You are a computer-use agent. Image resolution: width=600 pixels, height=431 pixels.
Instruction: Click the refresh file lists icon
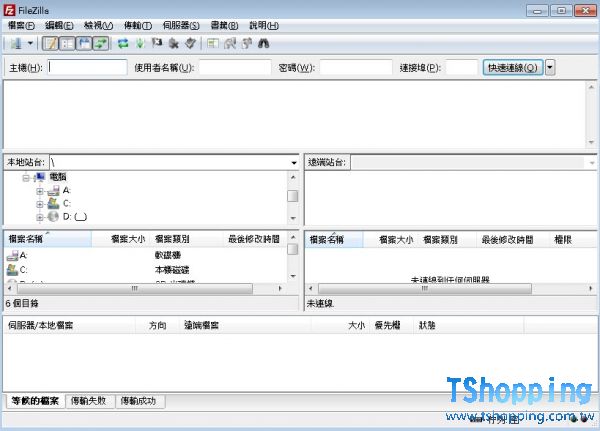coord(123,43)
